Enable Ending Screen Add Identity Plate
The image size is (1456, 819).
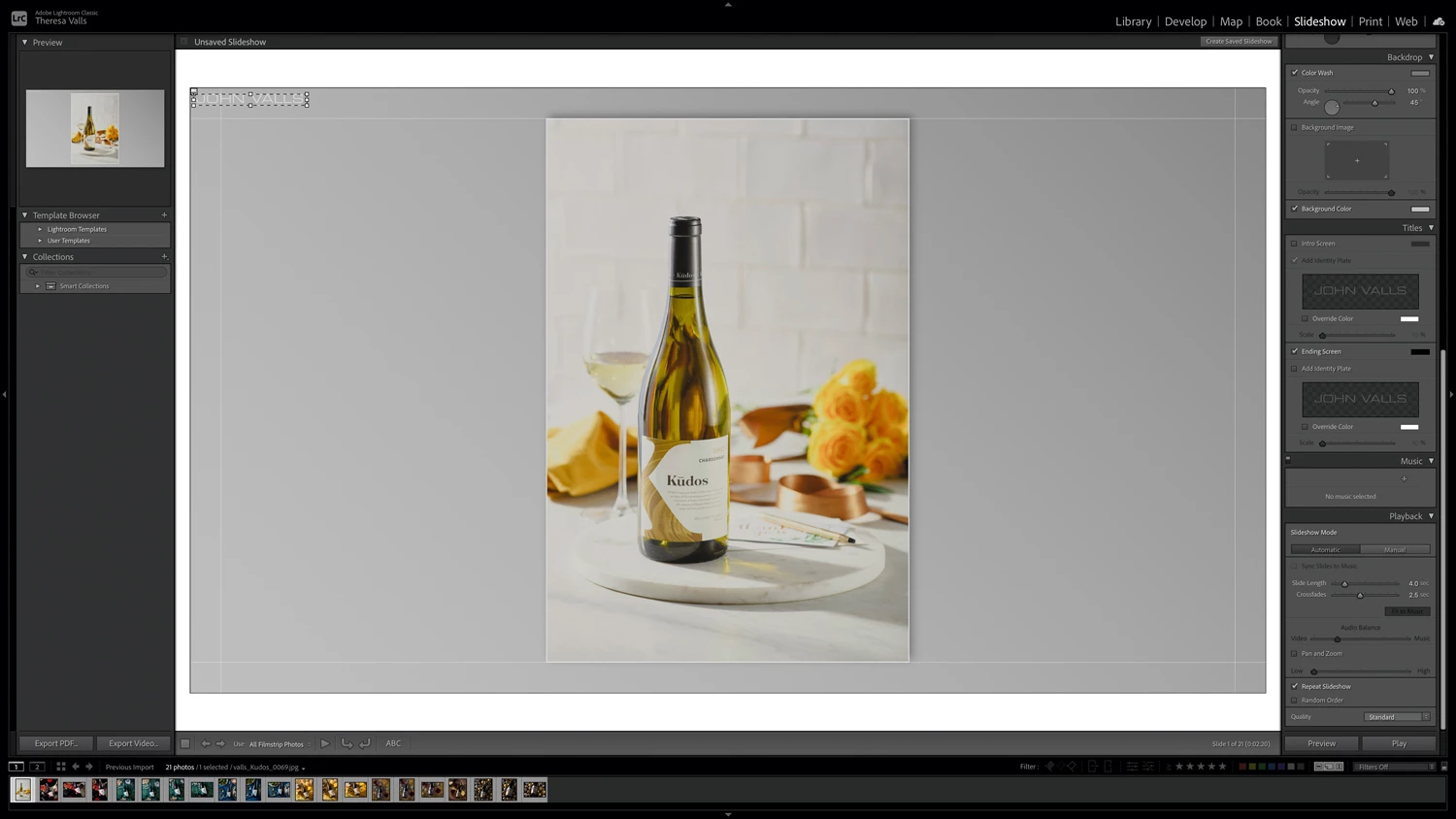(x=1295, y=369)
